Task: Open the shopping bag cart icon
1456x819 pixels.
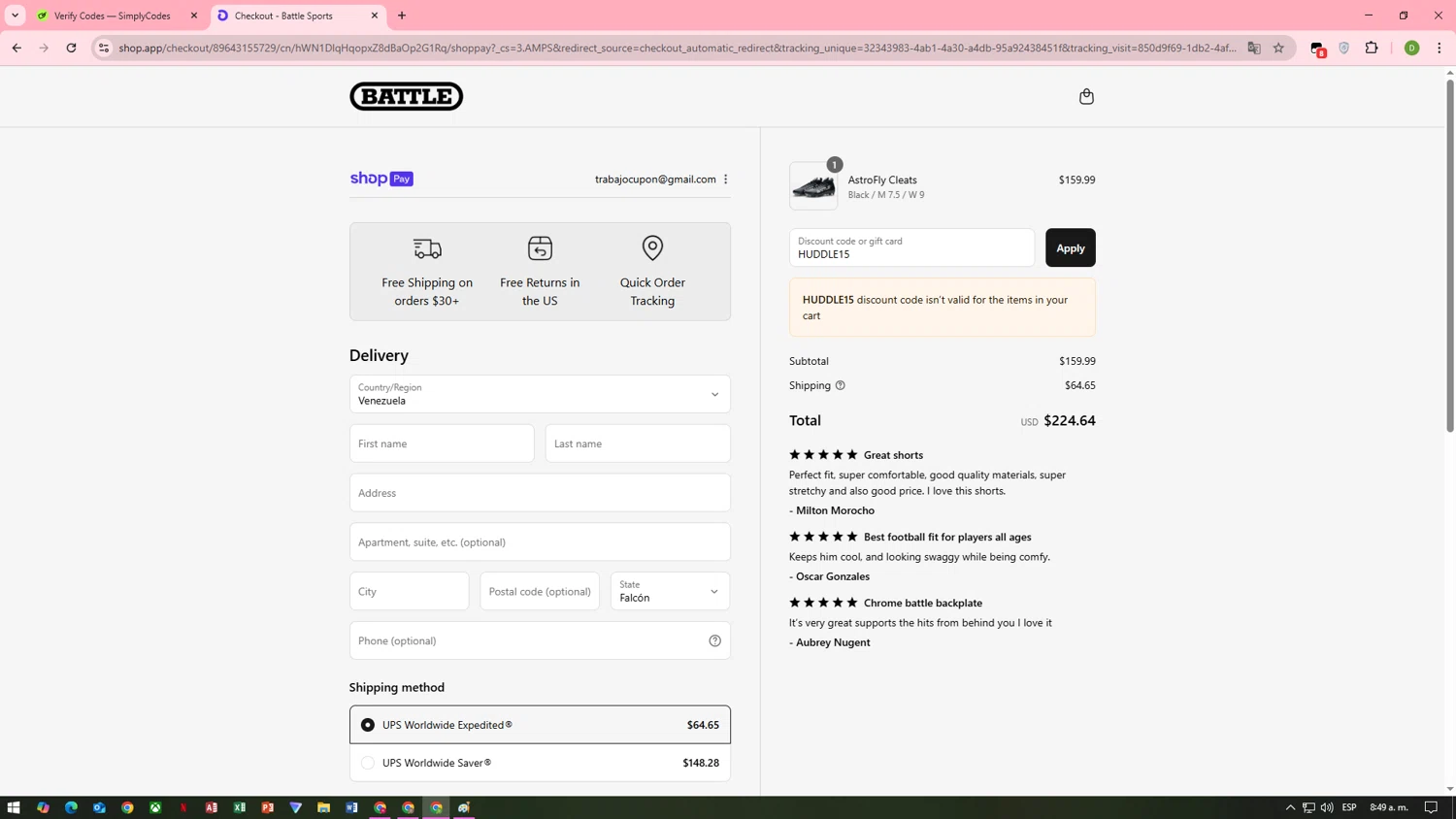Action: pyautogui.click(x=1086, y=96)
